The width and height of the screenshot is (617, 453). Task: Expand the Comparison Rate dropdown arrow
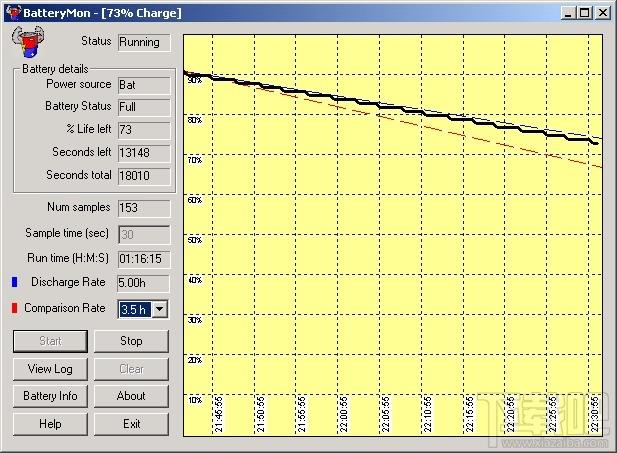[159, 309]
